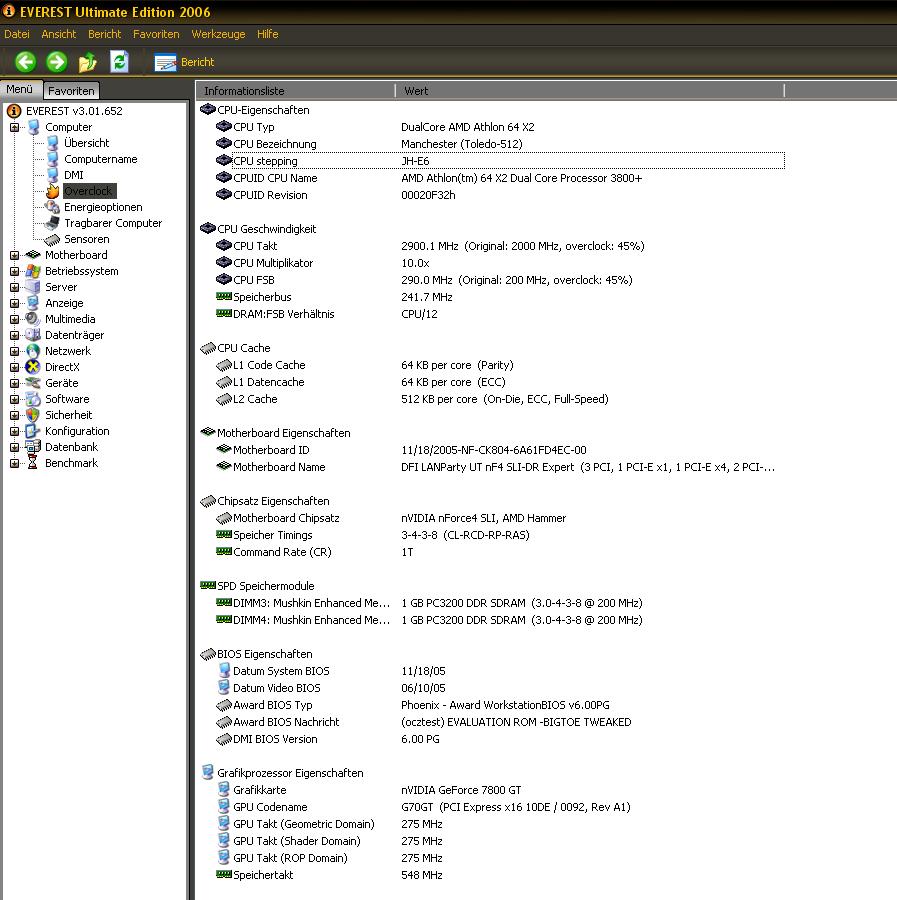Sort by Informationsliste column header
This screenshot has width=897, height=900.
point(296,91)
